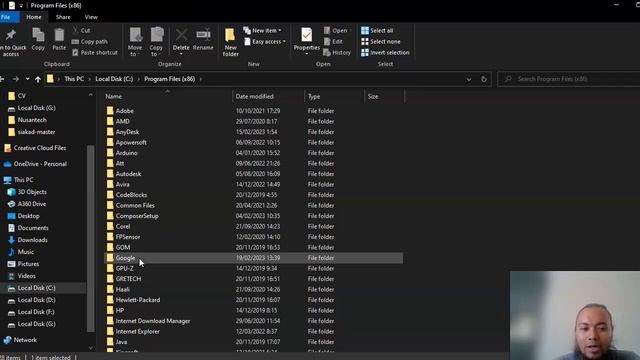The height and width of the screenshot is (360, 640).
Task: Click the Search Program Files (x86) box
Action: [569, 79]
